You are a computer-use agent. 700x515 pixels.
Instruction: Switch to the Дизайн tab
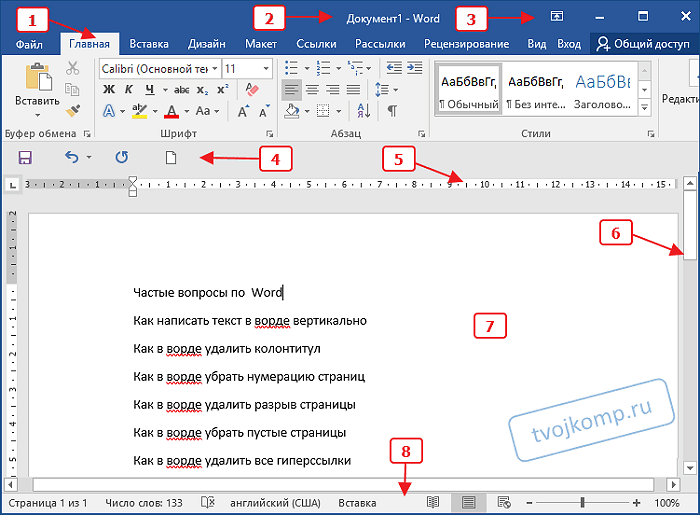(x=206, y=44)
